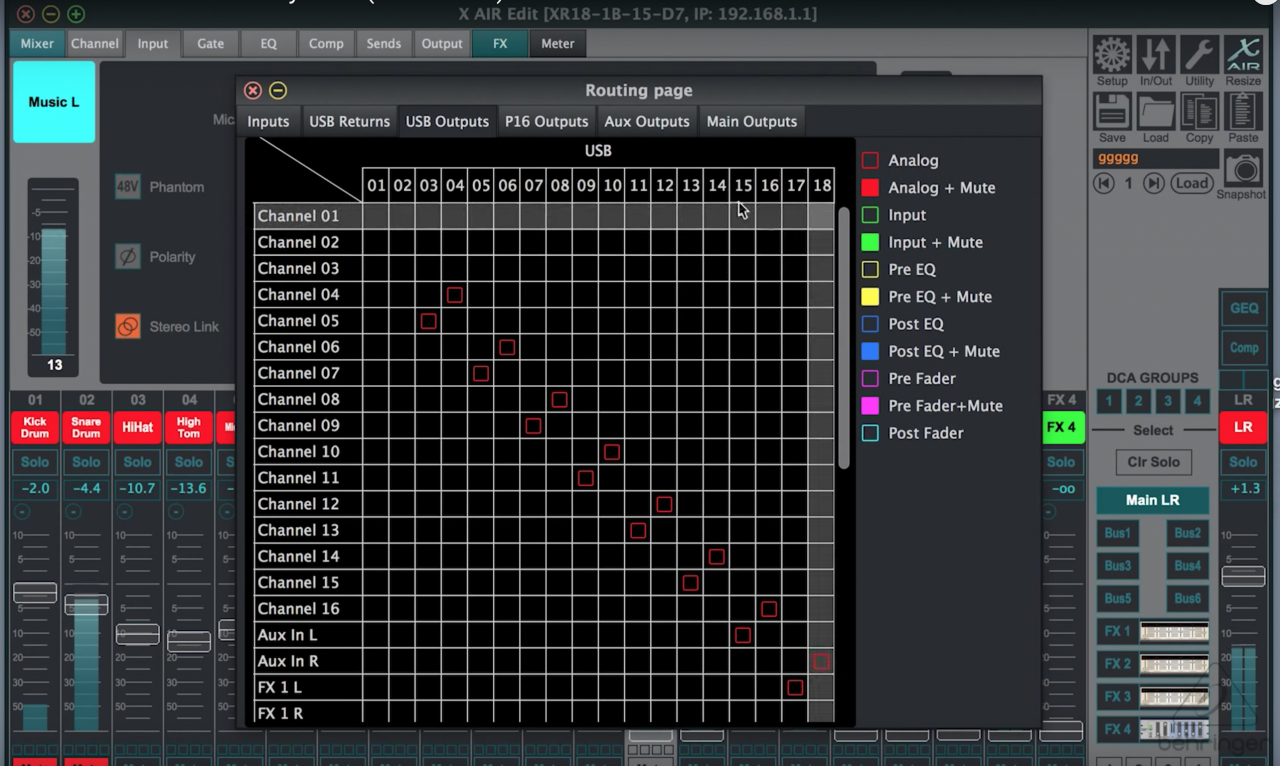This screenshot has width=1280, height=766.
Task: Select the FX 3 sends button
Action: click(1117, 697)
